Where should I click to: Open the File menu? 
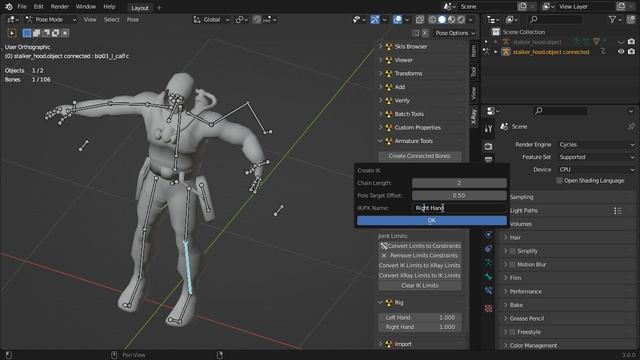(22, 7)
